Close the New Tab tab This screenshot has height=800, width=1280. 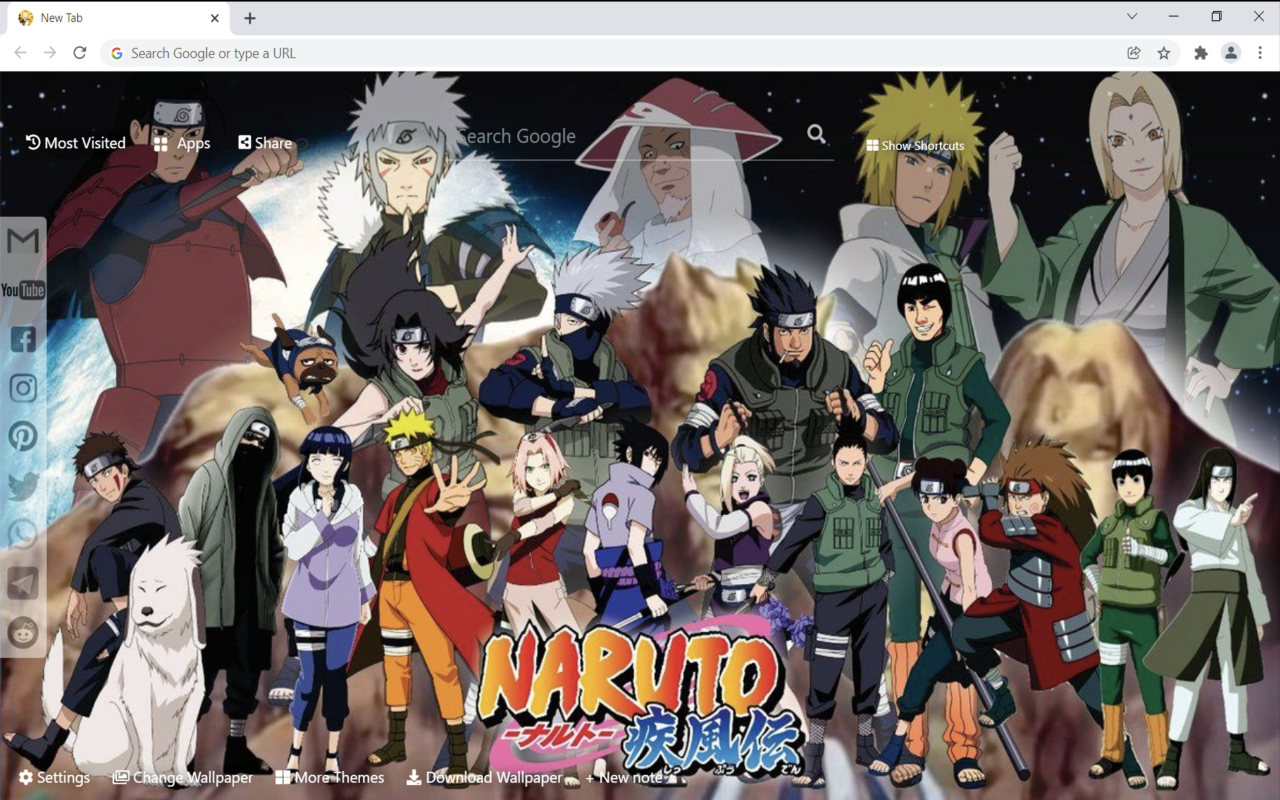(215, 18)
